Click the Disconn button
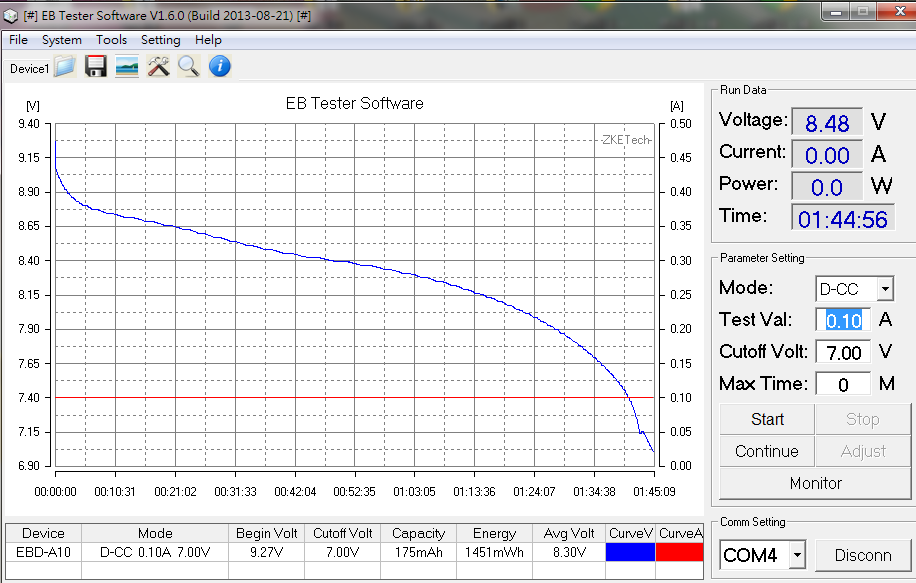Viewport: 916px width, 583px height. tap(861, 554)
